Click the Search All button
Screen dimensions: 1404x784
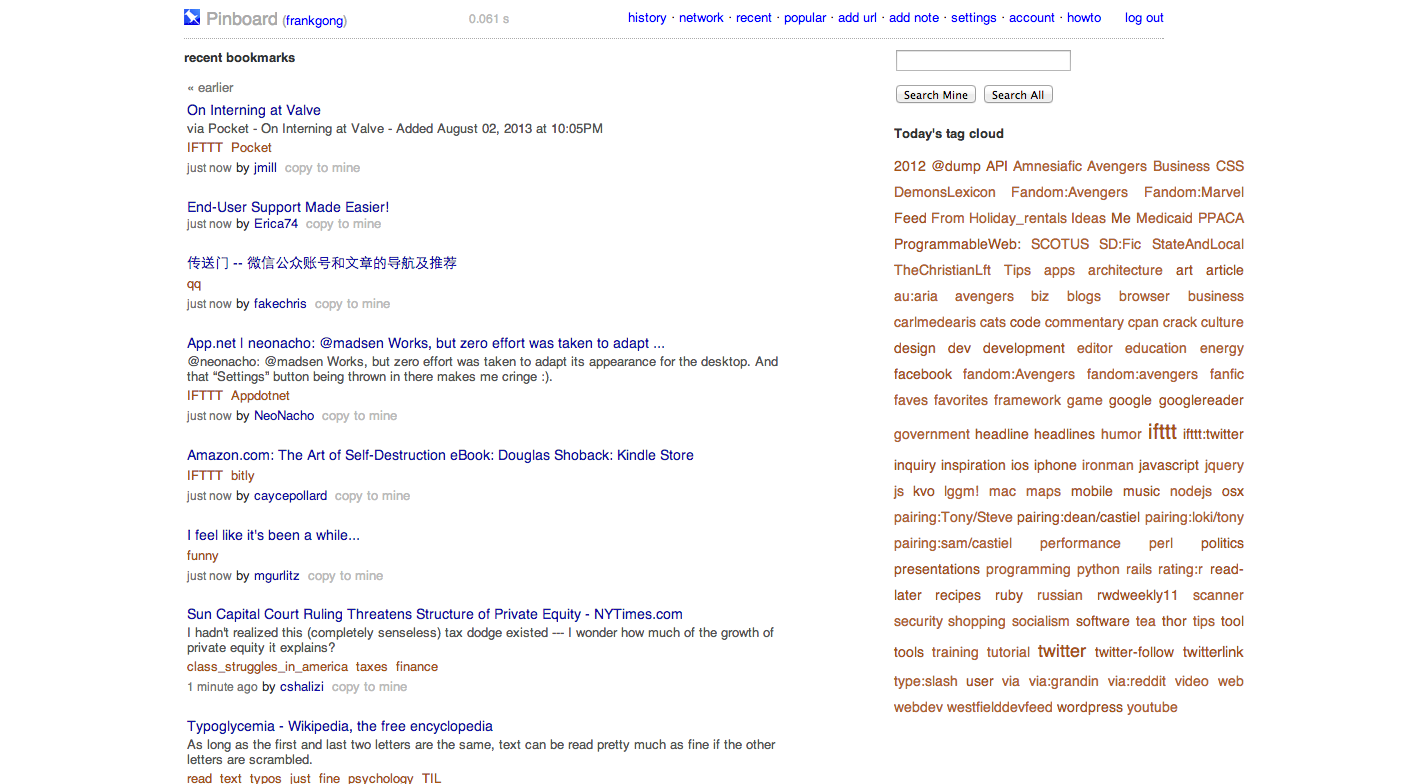(x=1018, y=95)
